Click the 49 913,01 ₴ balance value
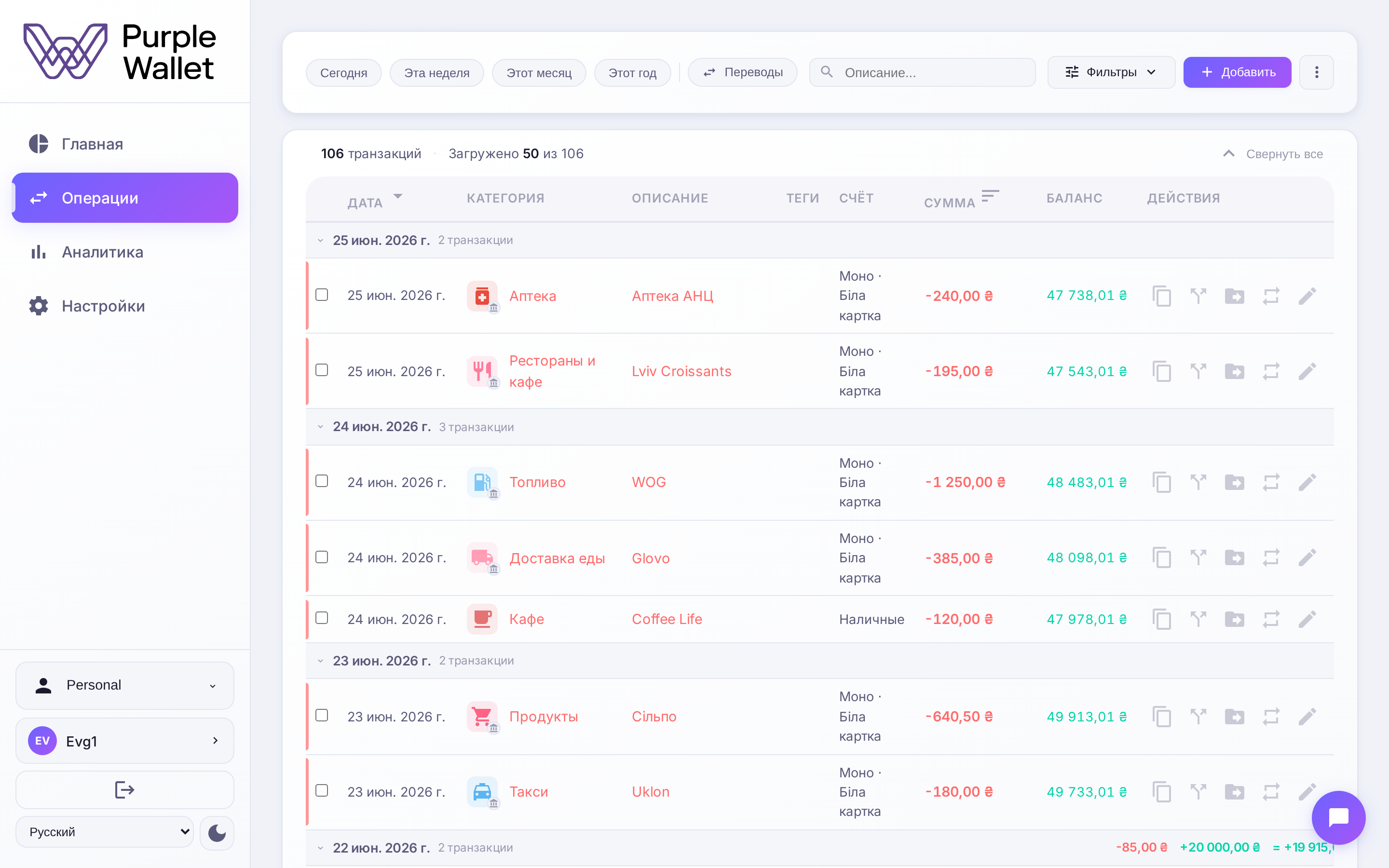1389x868 pixels. pyautogui.click(x=1087, y=717)
